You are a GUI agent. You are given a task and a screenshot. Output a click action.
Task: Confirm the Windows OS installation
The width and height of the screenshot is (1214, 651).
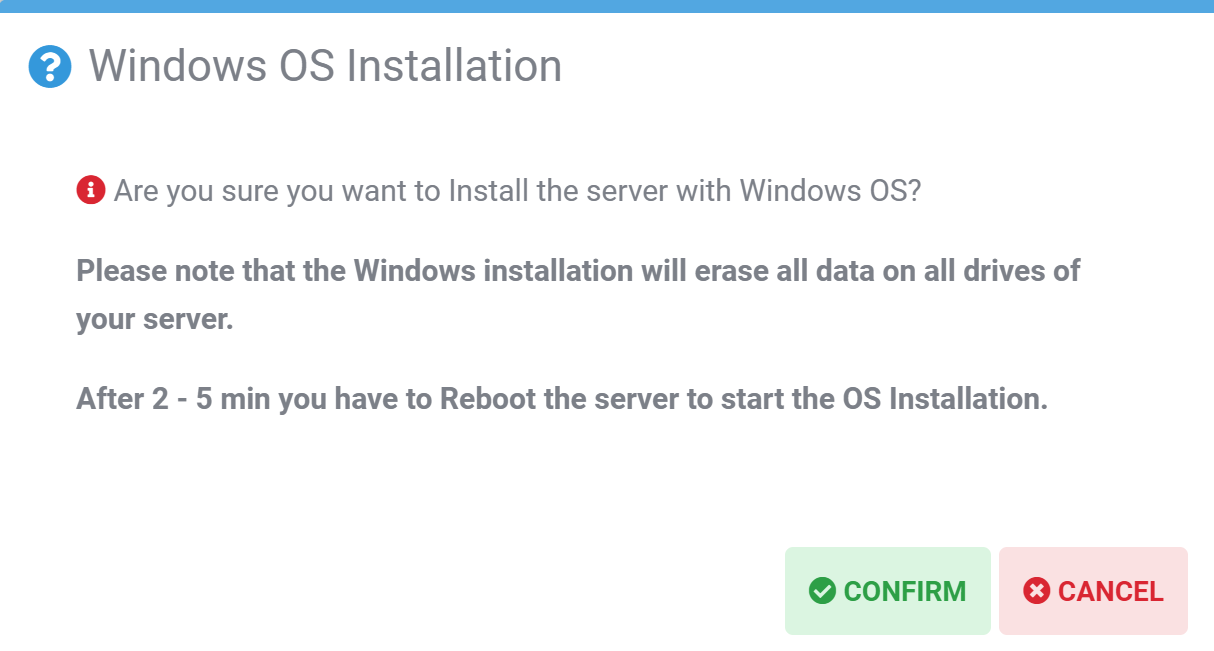coord(887,591)
